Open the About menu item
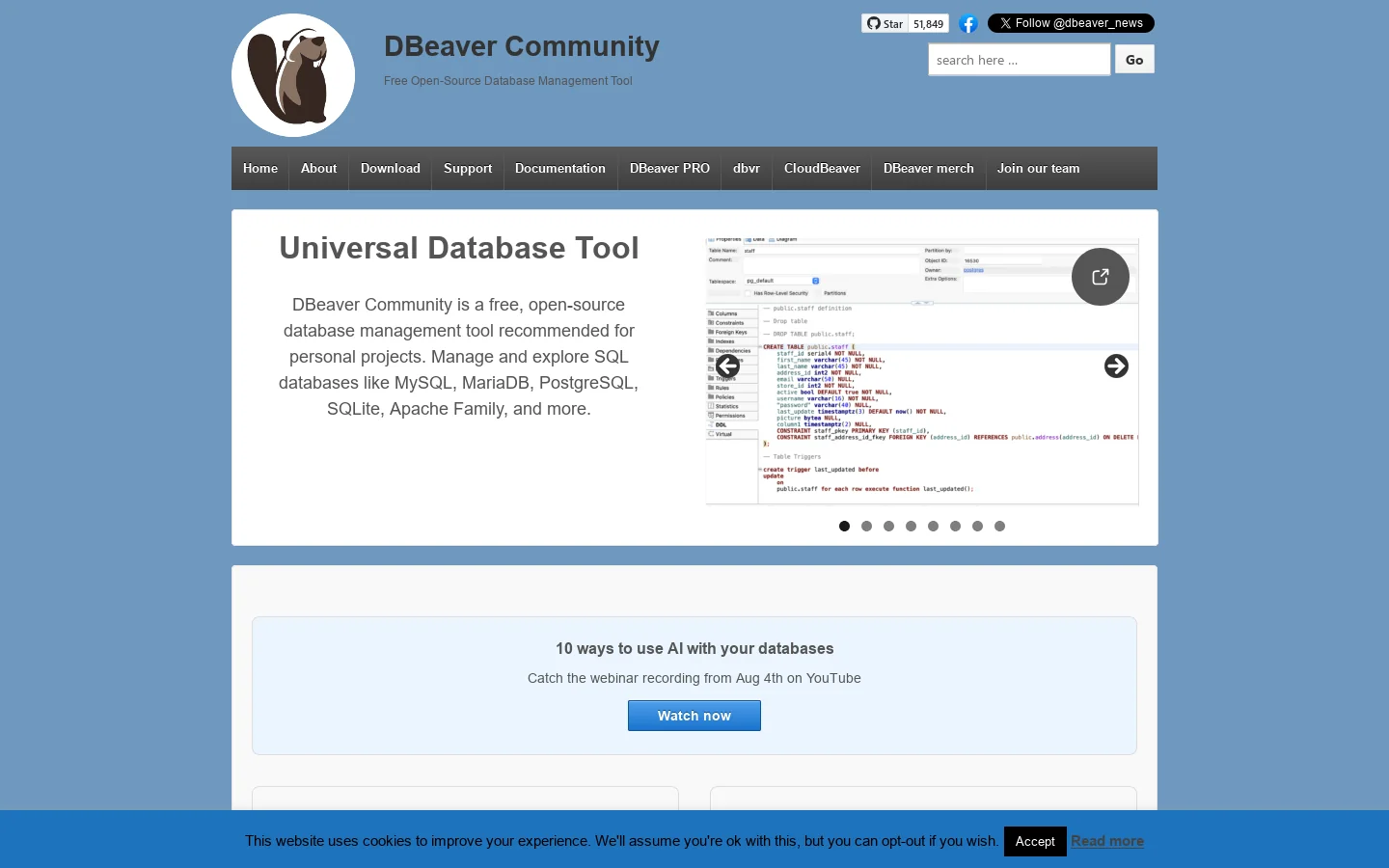This screenshot has width=1389, height=868. [x=319, y=169]
